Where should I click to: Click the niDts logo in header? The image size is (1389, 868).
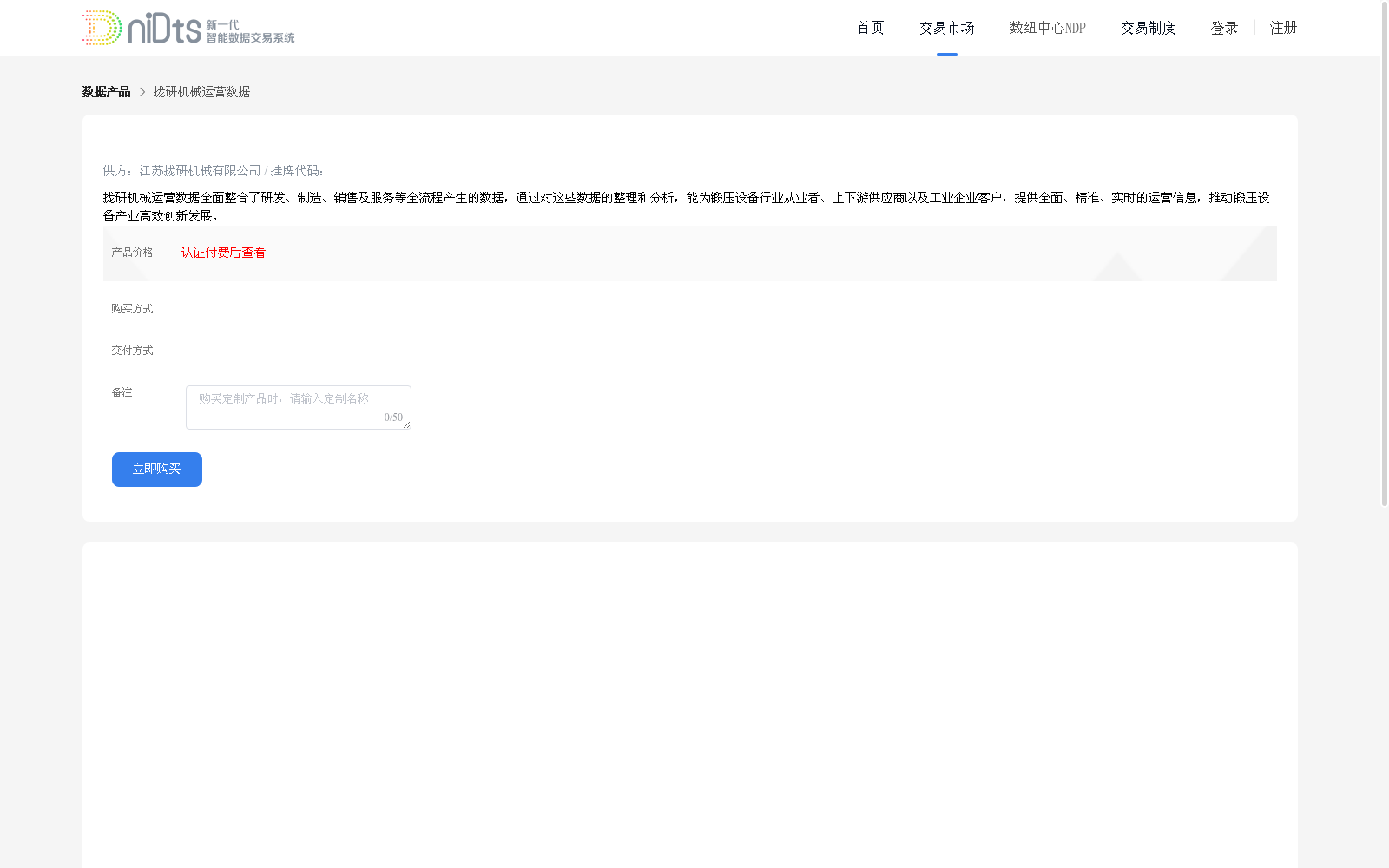(188, 28)
